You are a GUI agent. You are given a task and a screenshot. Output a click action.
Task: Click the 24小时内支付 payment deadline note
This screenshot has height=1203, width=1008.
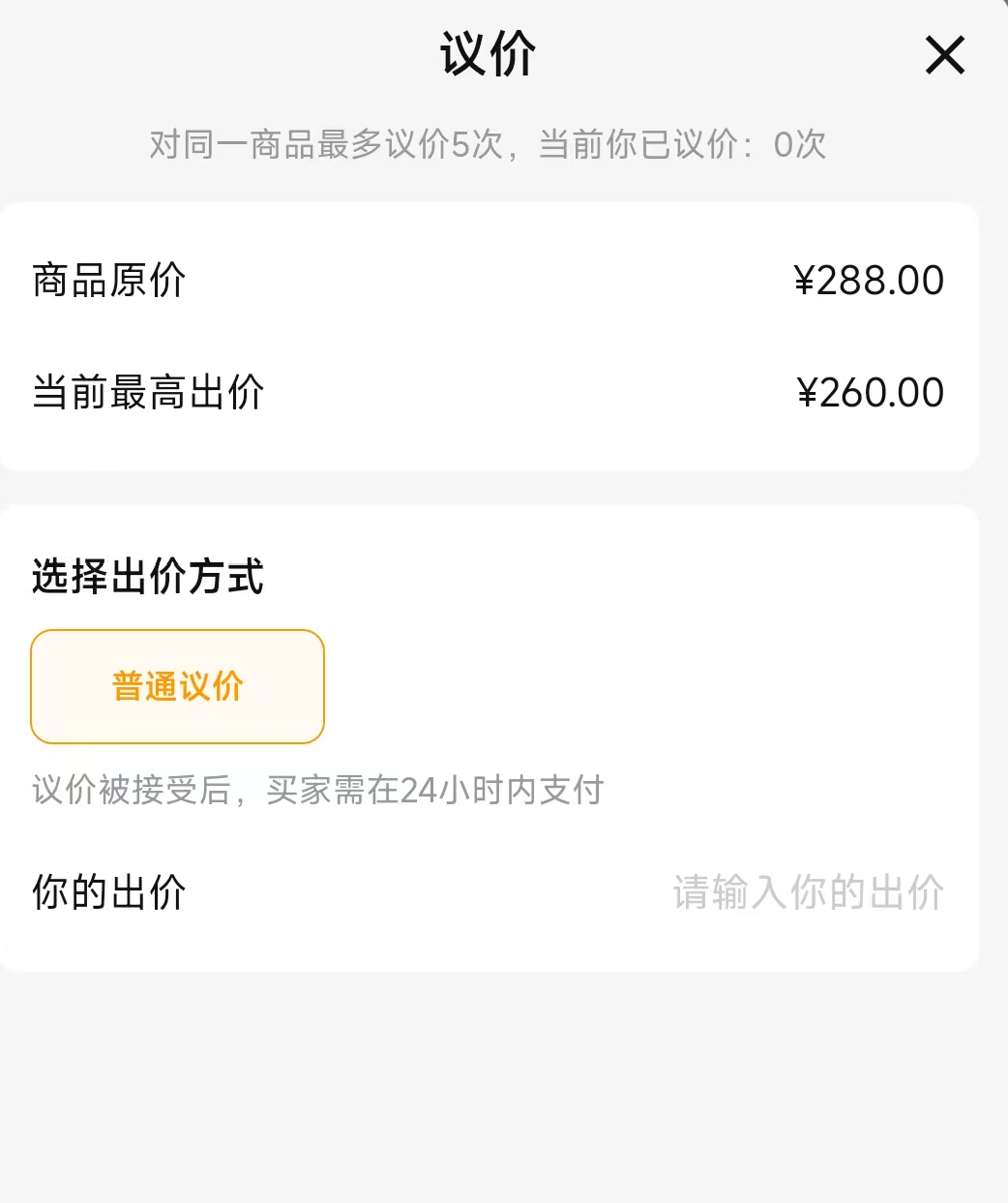coord(501,790)
